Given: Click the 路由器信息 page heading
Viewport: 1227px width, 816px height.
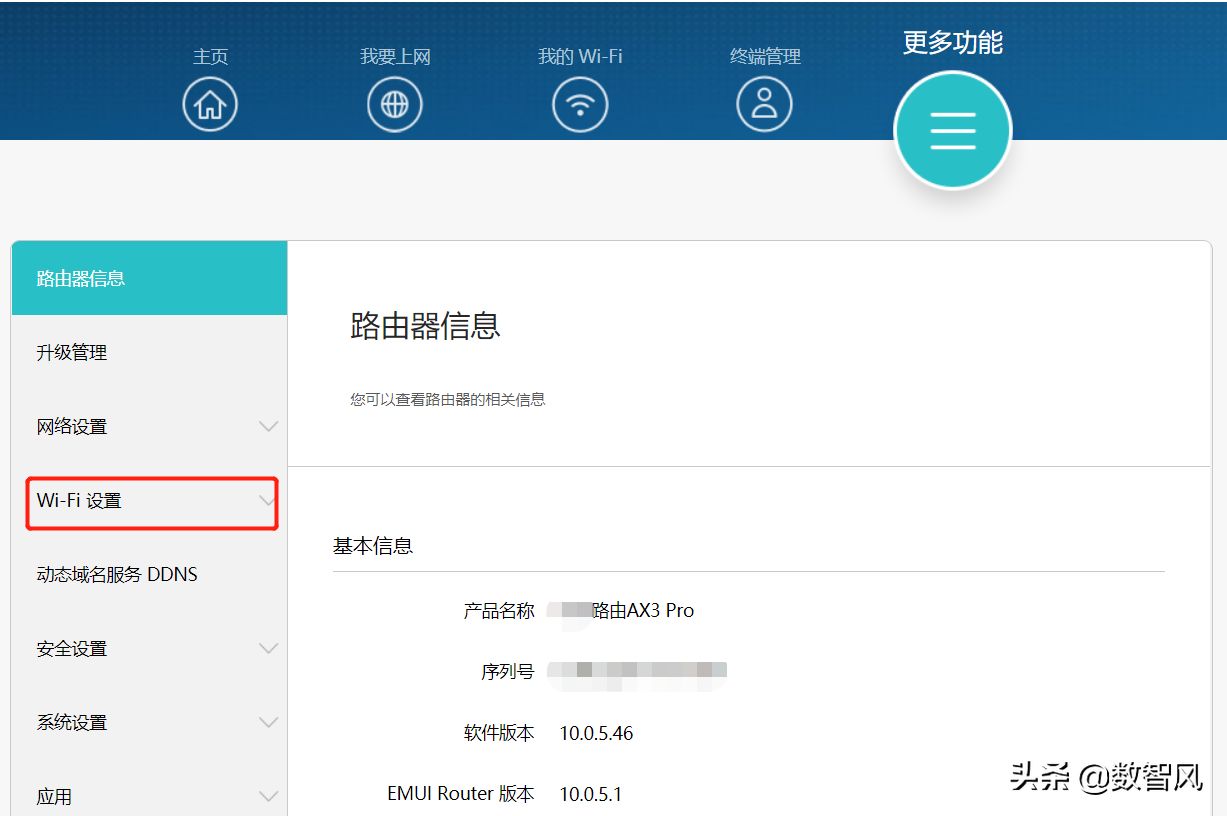Looking at the screenshot, I should pyautogui.click(x=425, y=326).
